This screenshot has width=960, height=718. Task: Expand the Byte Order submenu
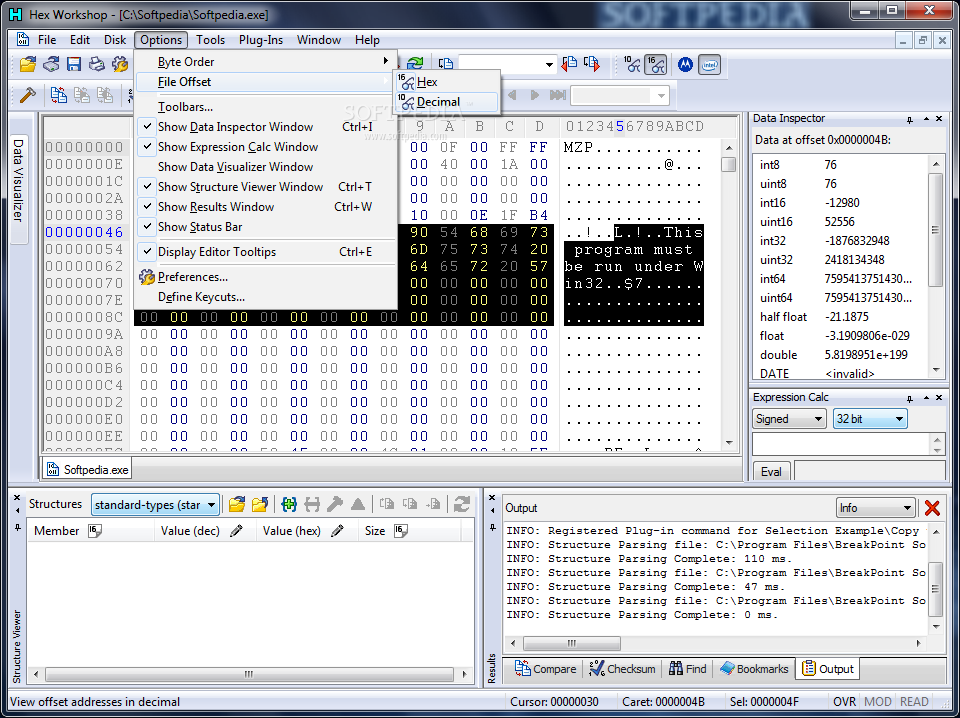coord(266,62)
